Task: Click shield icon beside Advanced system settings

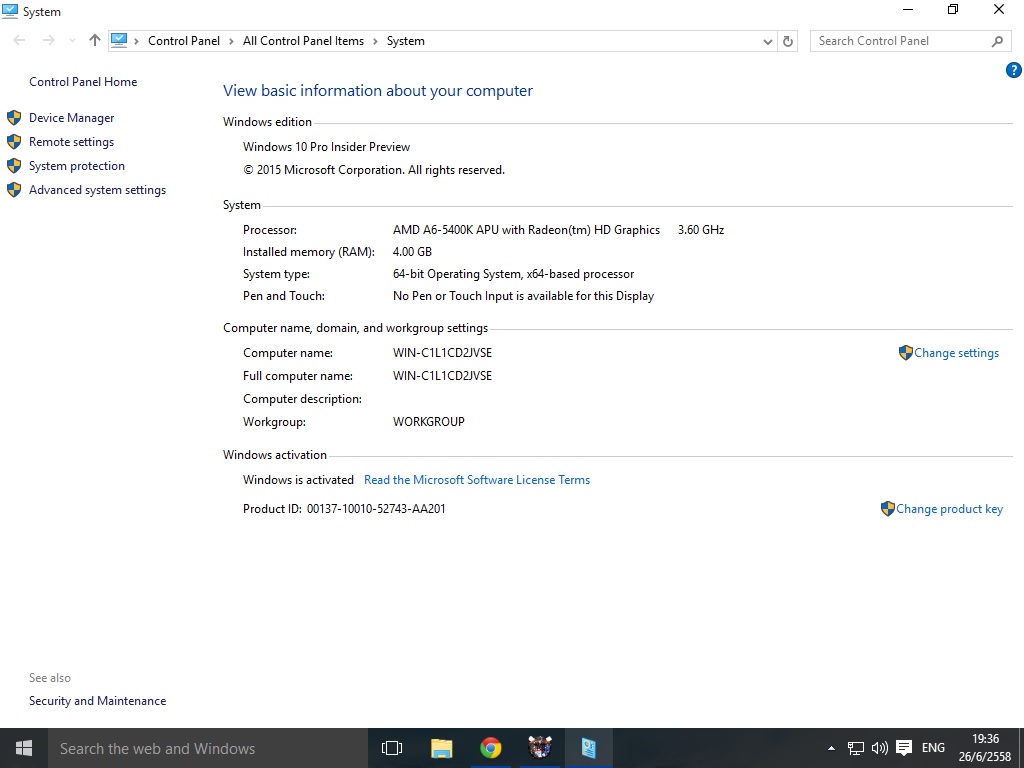Action: tap(14, 190)
